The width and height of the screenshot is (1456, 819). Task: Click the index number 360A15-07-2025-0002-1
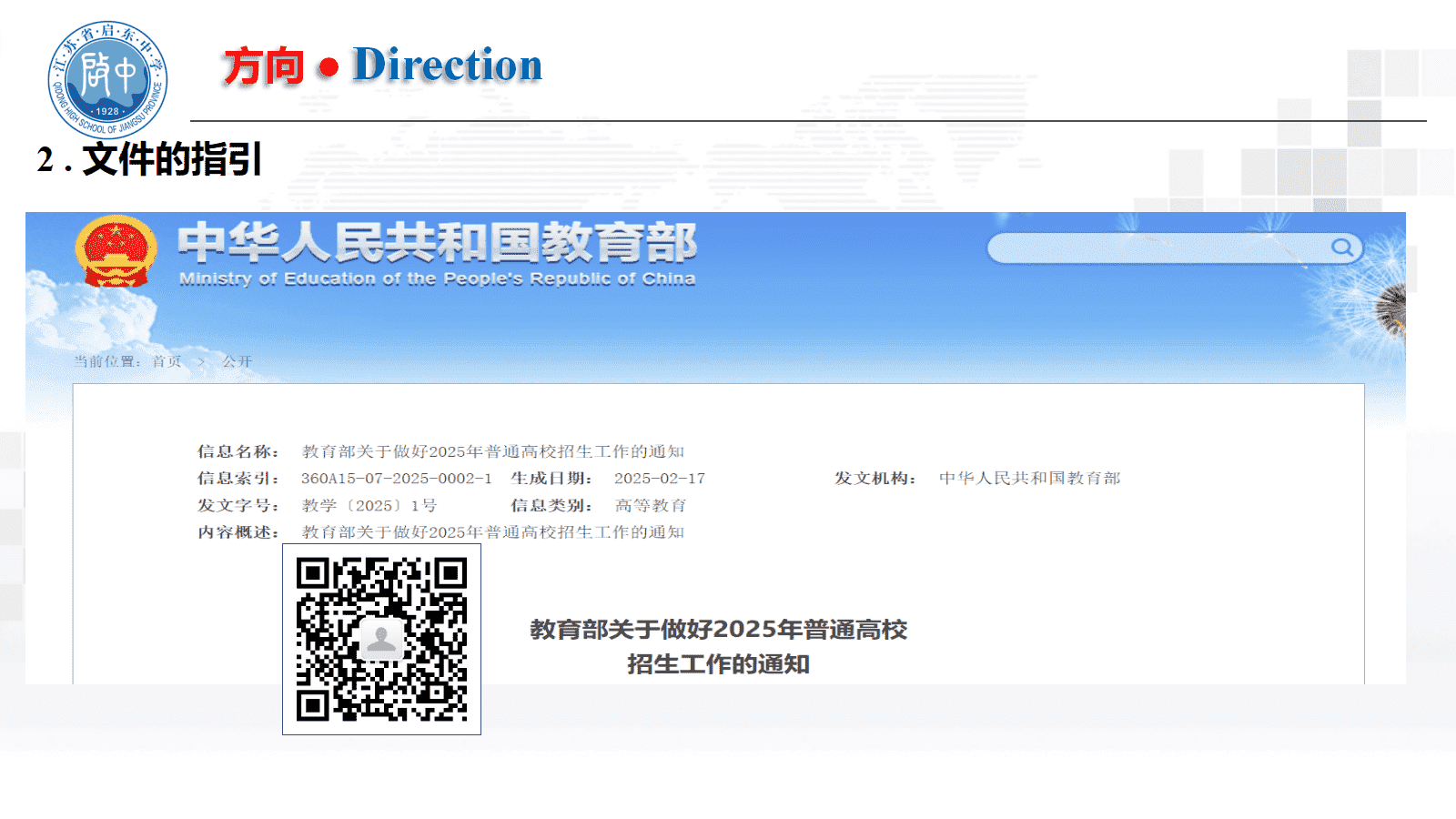pos(397,479)
